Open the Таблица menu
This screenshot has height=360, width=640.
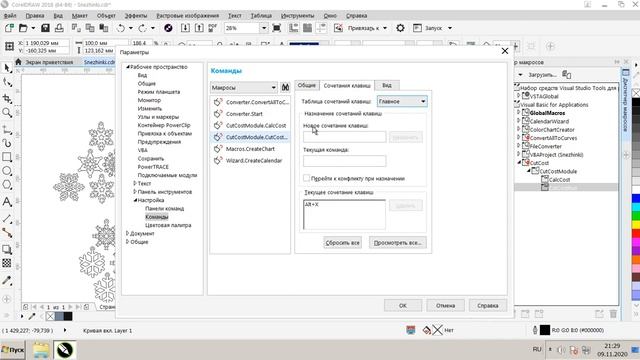[261, 16]
